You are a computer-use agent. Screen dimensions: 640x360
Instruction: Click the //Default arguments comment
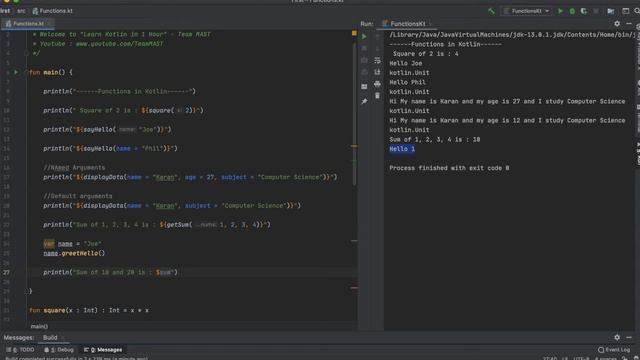(x=78, y=196)
